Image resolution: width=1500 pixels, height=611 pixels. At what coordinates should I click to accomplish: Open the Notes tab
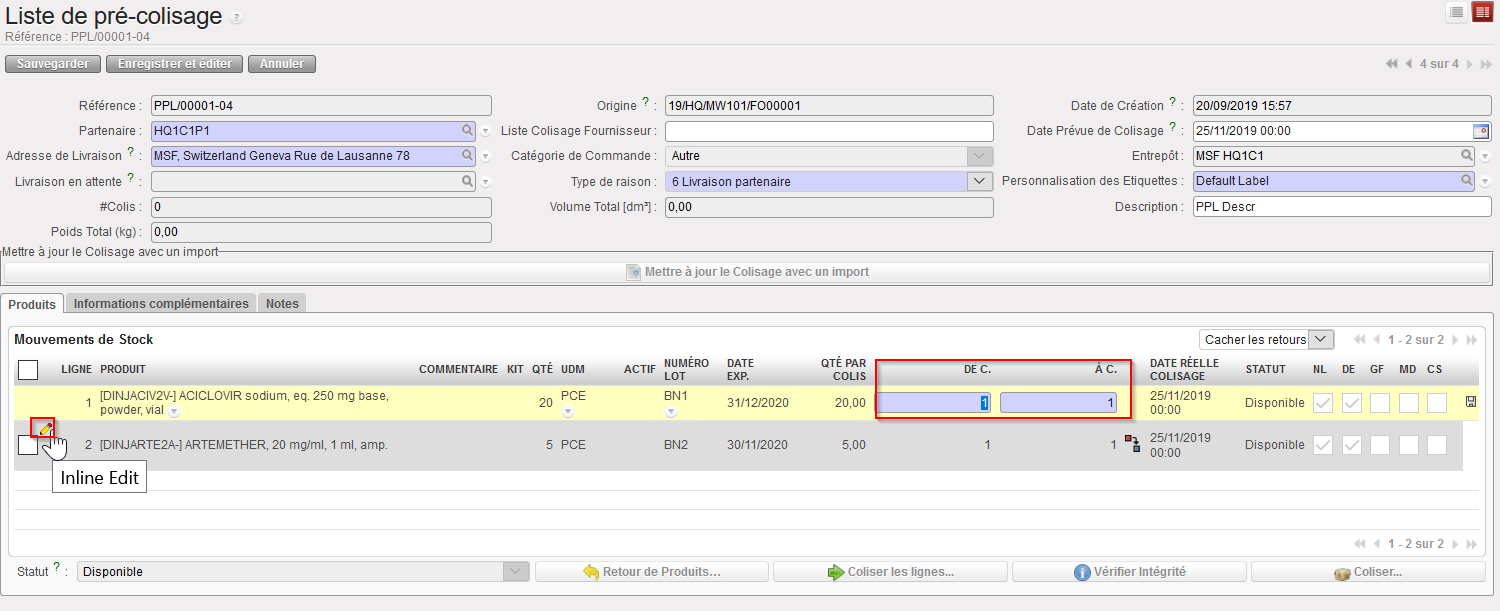(x=282, y=304)
